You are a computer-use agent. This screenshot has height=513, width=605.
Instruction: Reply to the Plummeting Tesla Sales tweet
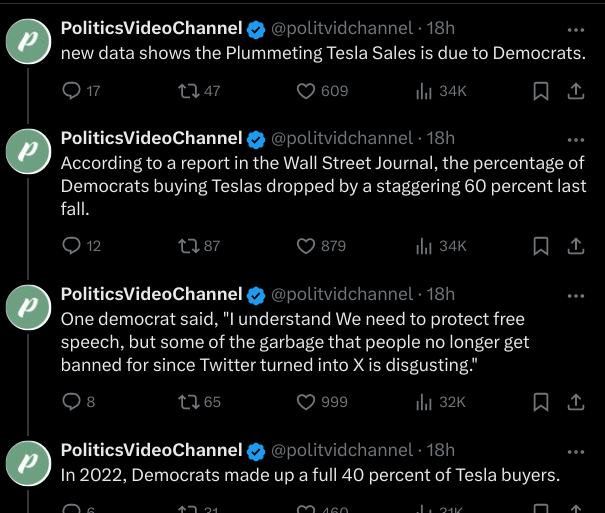81,91
